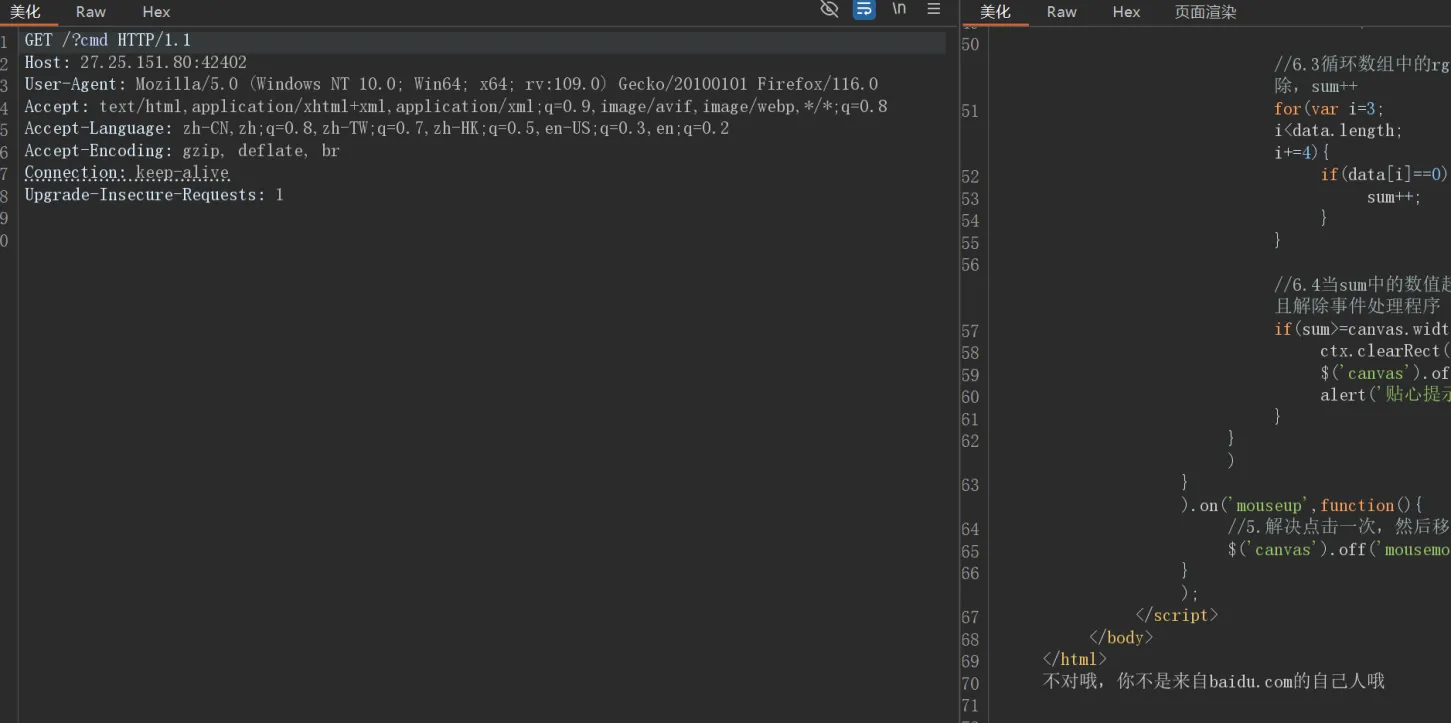This screenshot has height=723, width=1451.
Task: Switch to the Hex tab in request panel
Action: 156,12
